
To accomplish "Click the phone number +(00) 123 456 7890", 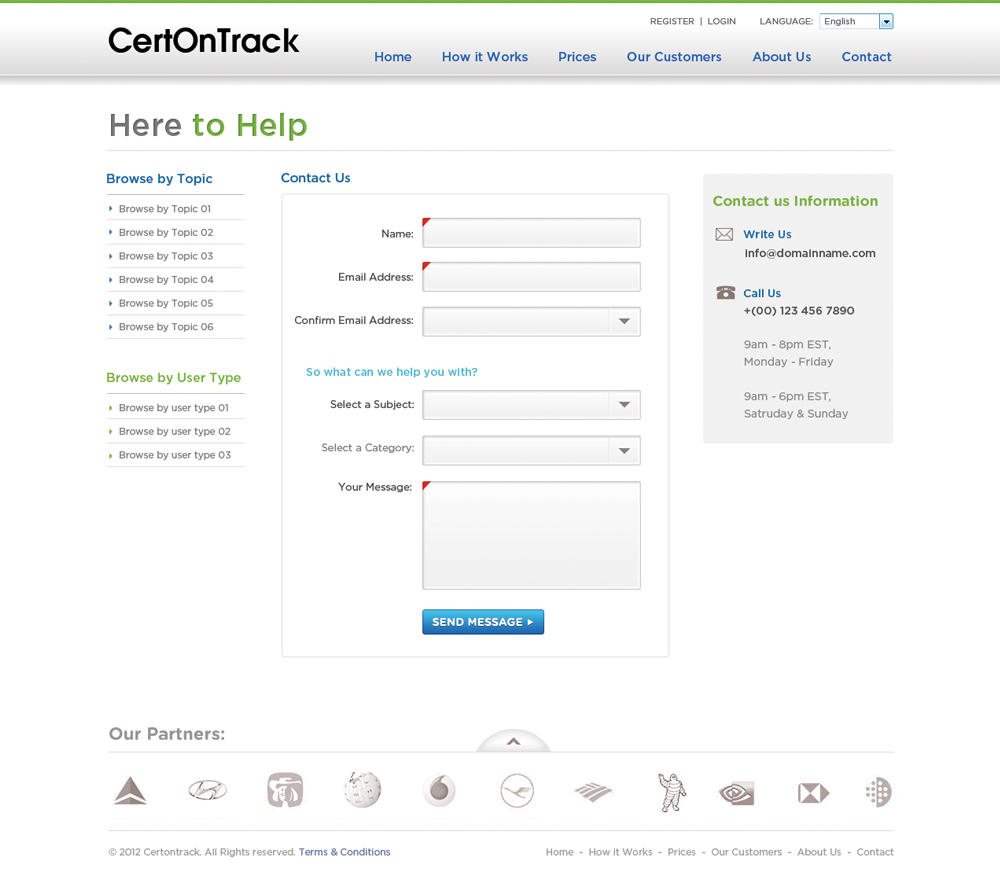I will (799, 311).
